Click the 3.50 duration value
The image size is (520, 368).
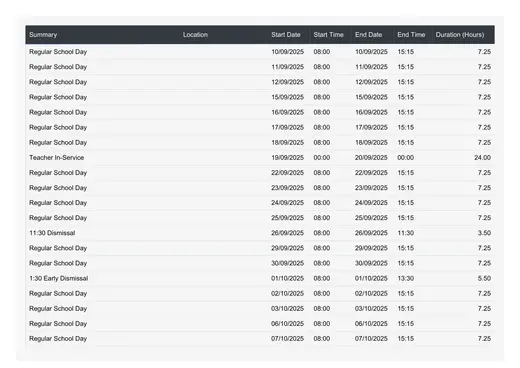point(484,233)
